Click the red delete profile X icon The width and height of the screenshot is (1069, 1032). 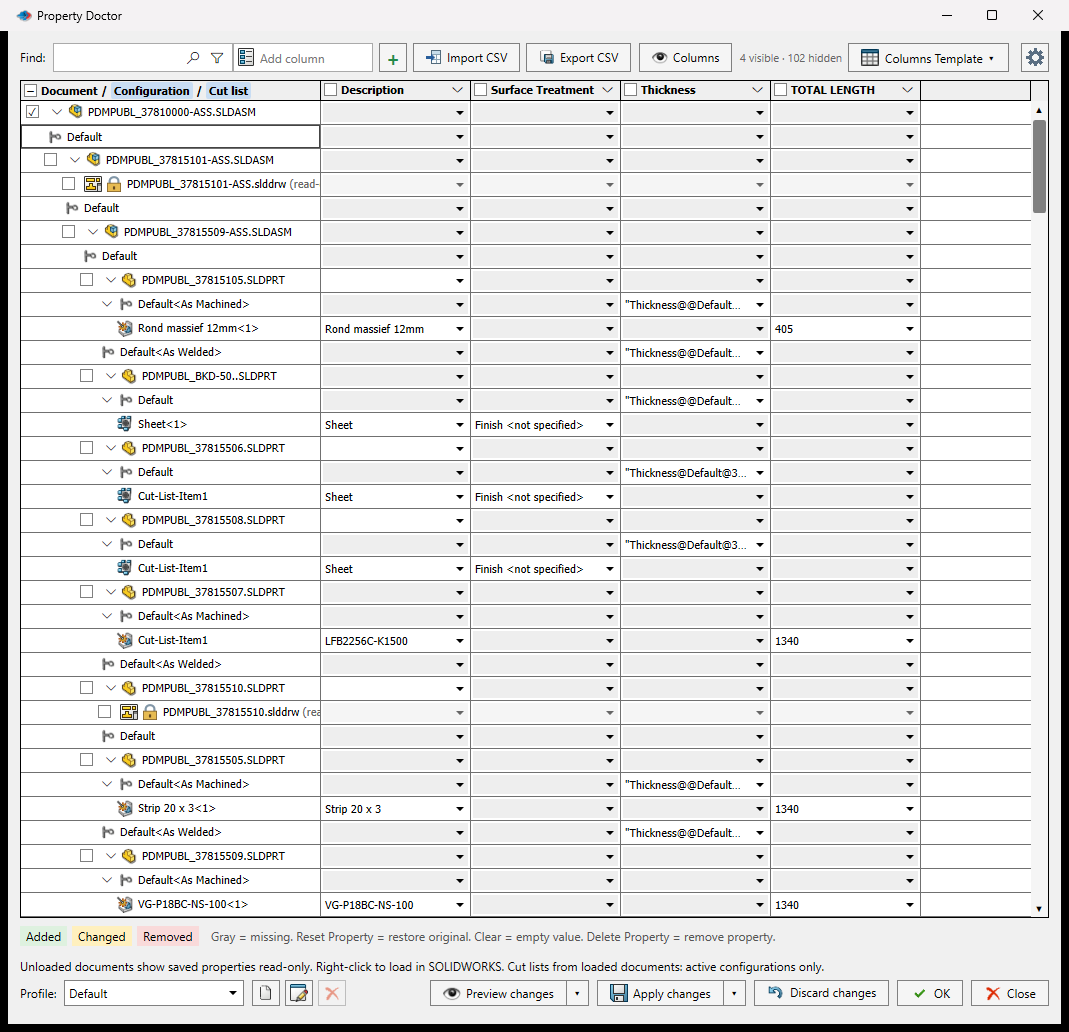(332, 993)
